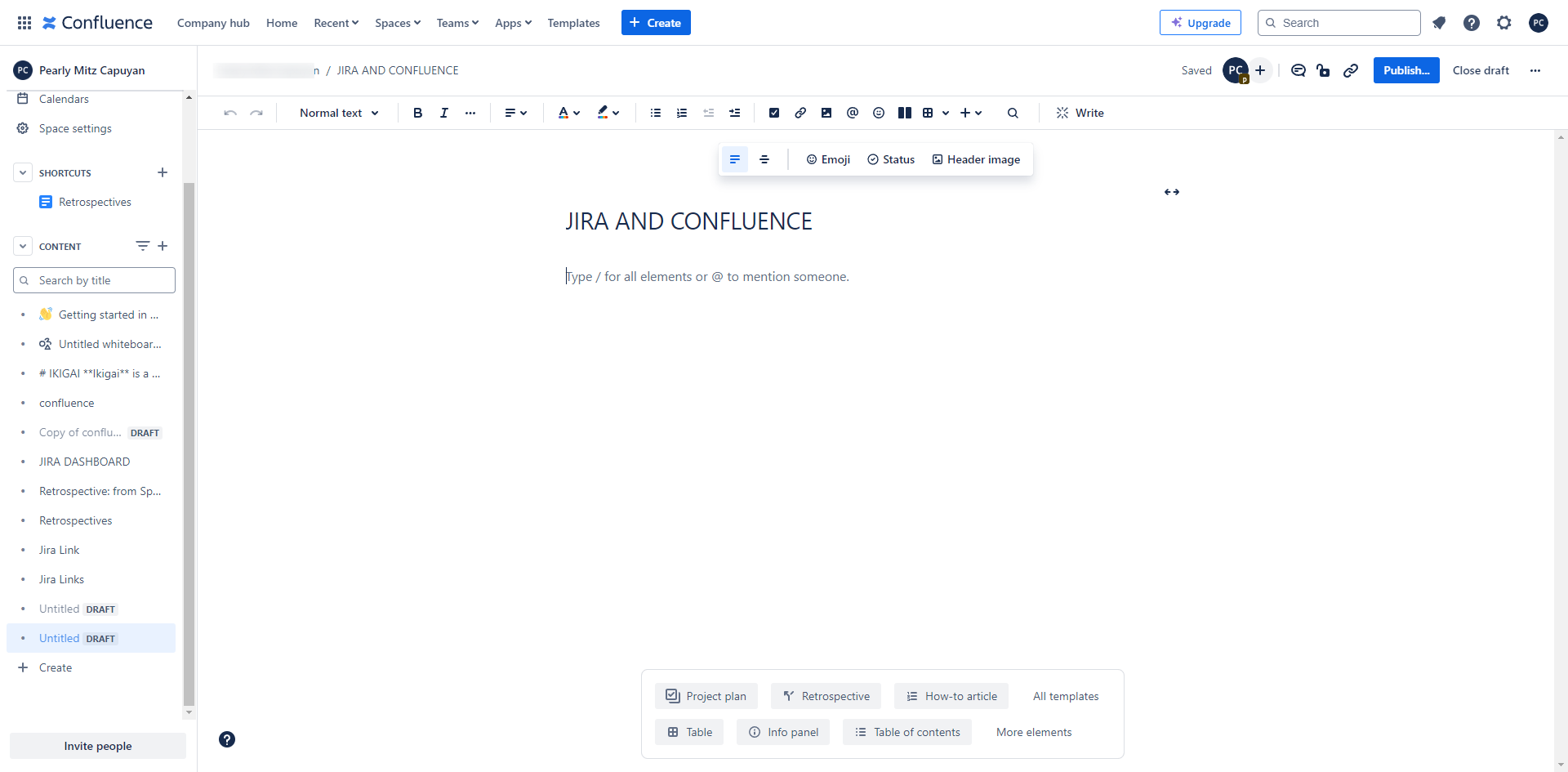Screen dimensions: 1568x772
Task: Open the emoji picker in toolbar
Action: click(879, 113)
